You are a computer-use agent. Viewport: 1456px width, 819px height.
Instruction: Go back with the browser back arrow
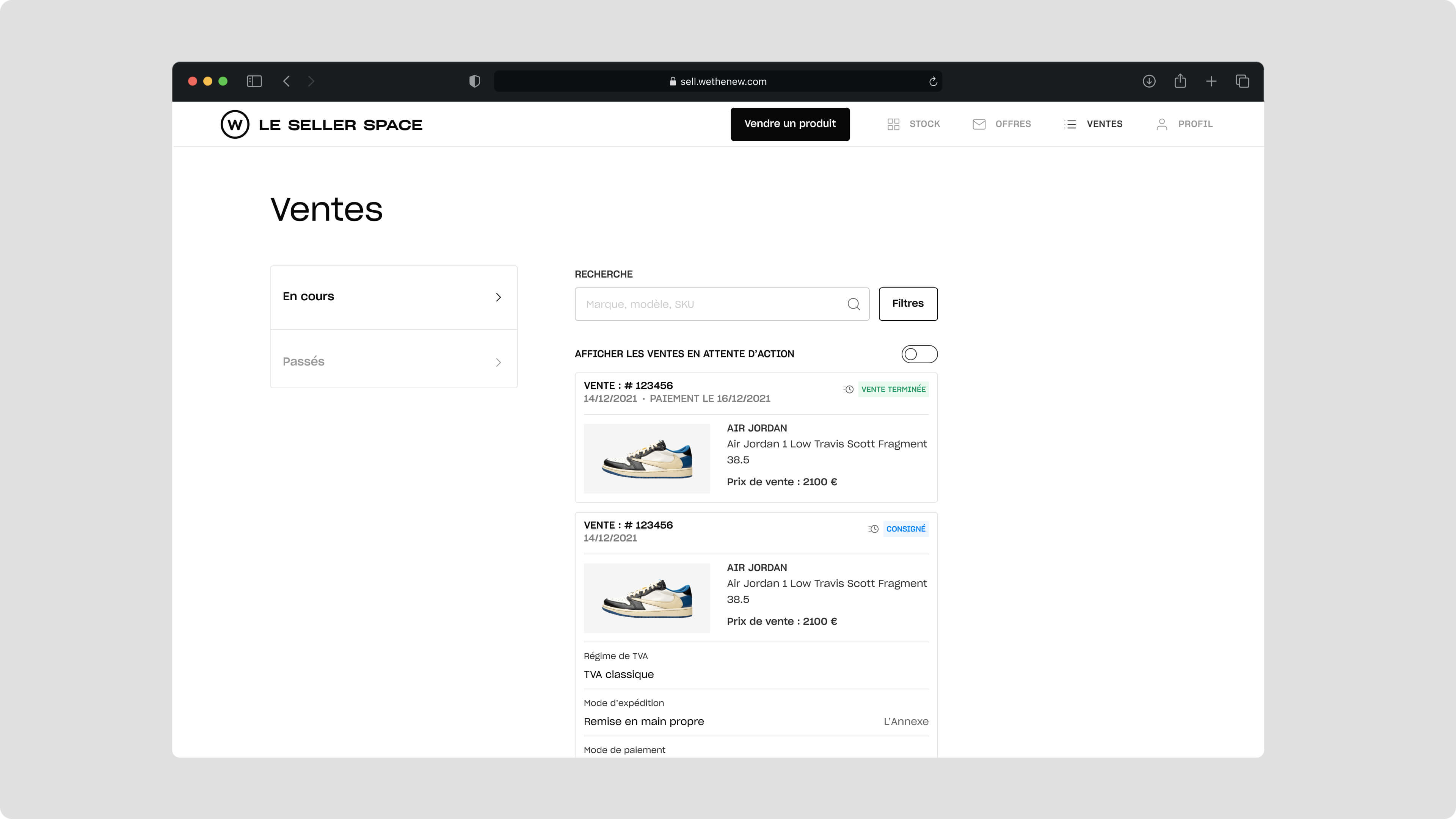[287, 82]
